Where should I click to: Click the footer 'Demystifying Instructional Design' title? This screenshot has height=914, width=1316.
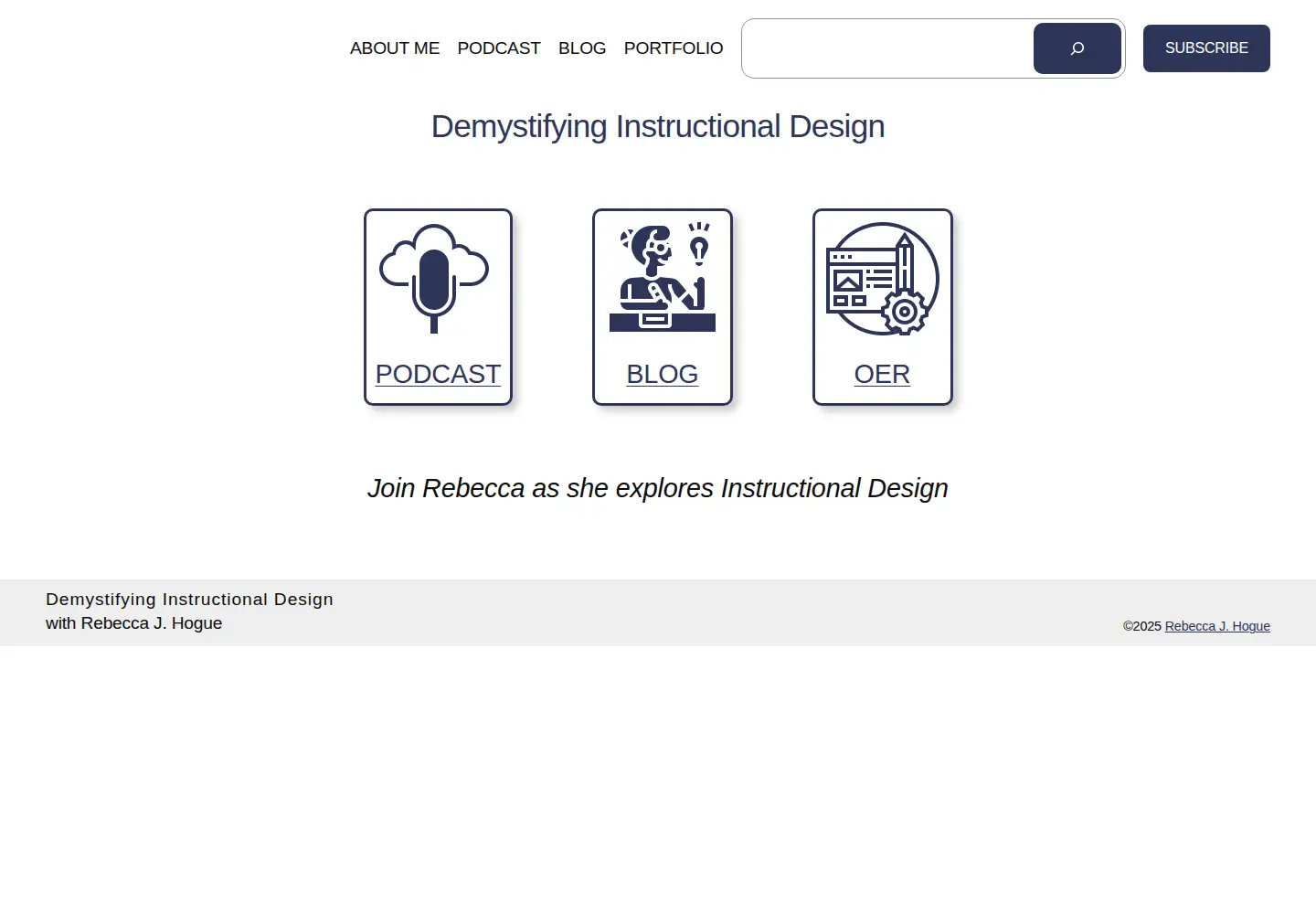pyautogui.click(x=189, y=600)
